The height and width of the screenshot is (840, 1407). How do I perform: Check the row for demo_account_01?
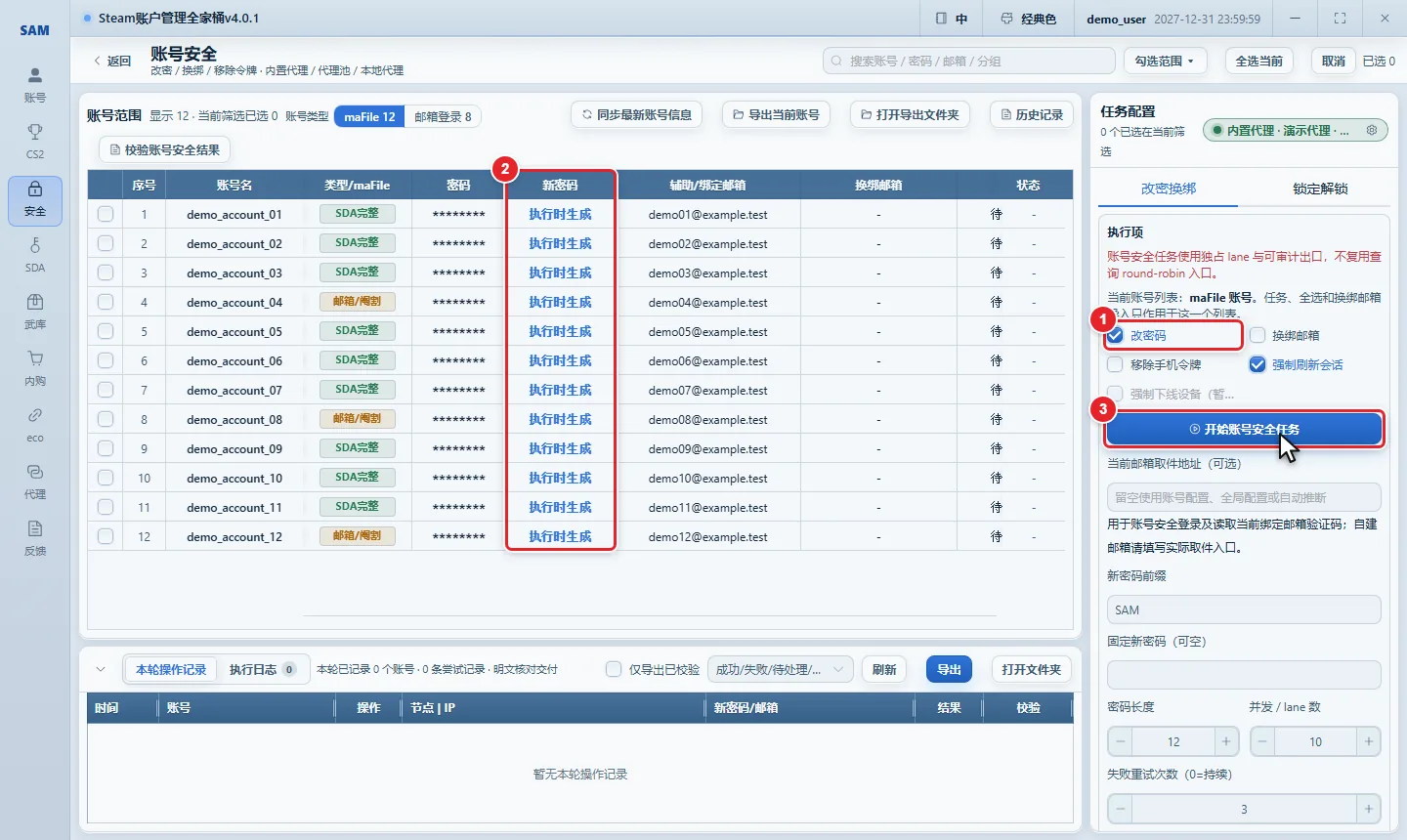point(106,214)
